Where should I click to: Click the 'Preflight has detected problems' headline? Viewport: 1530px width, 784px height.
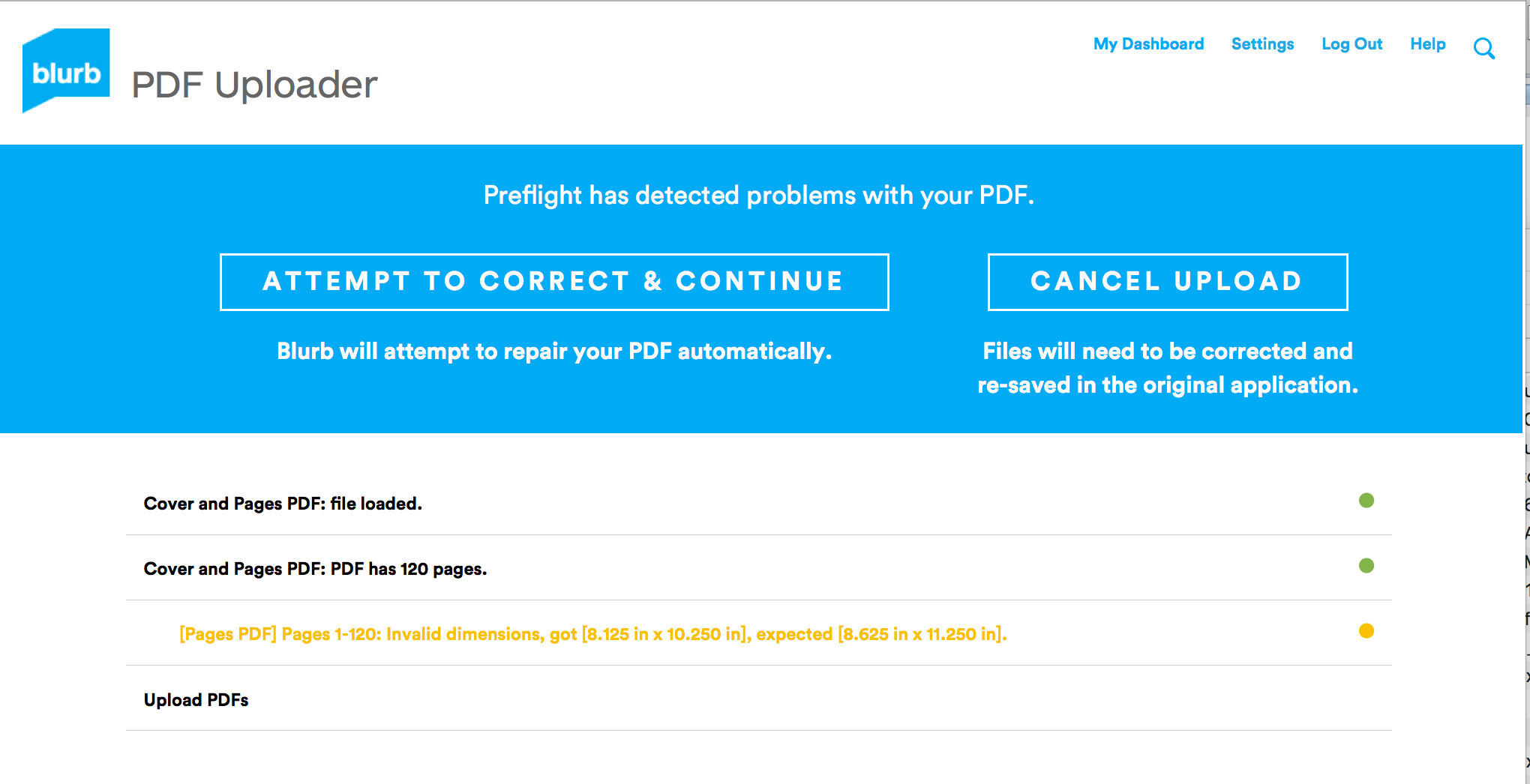point(758,196)
